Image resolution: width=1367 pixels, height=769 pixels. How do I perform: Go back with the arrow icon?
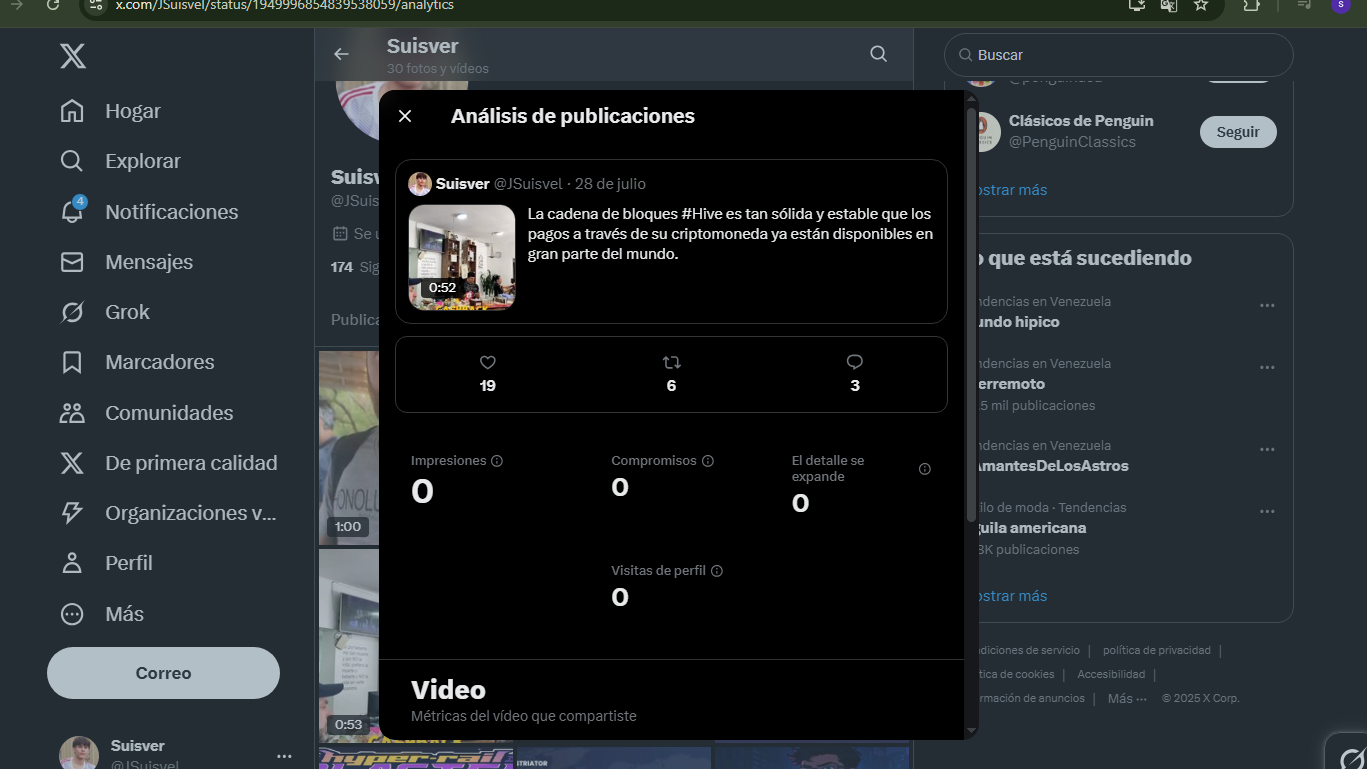coord(342,54)
